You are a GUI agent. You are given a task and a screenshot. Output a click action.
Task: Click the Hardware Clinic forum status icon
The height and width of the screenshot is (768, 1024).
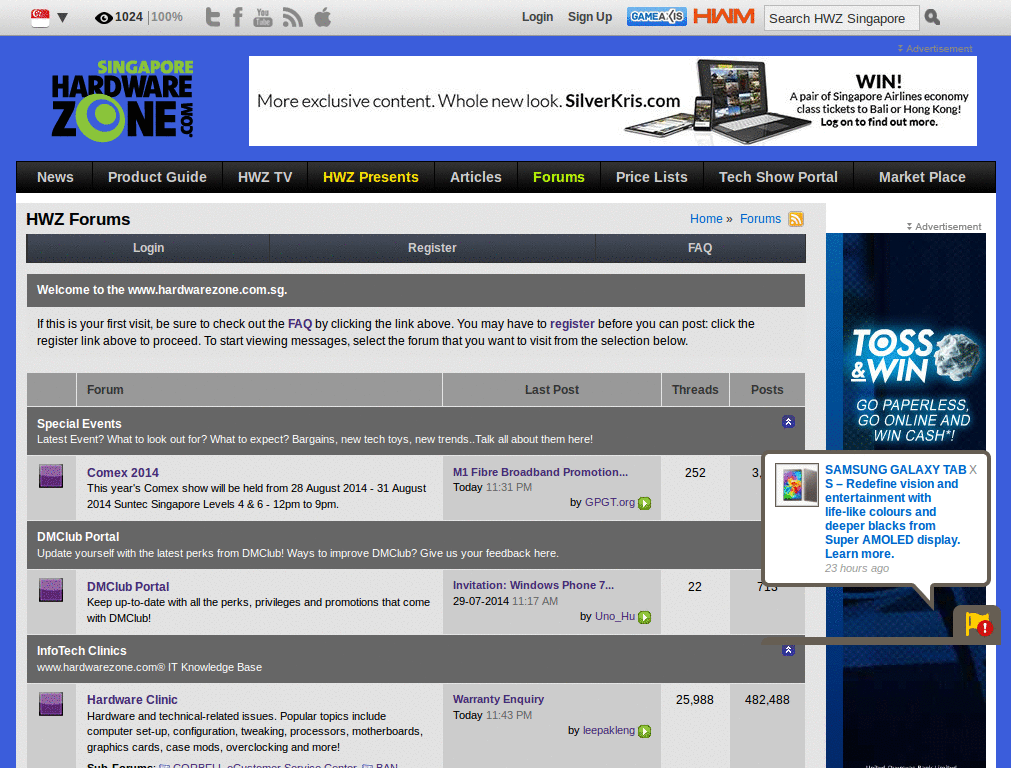(51, 704)
